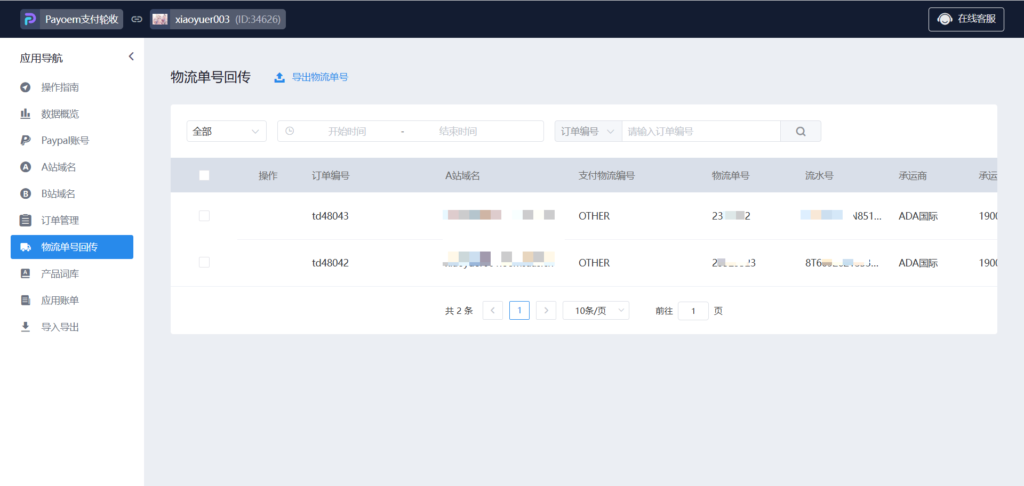Click the export upload icon beside 导出物流单号

[279, 77]
